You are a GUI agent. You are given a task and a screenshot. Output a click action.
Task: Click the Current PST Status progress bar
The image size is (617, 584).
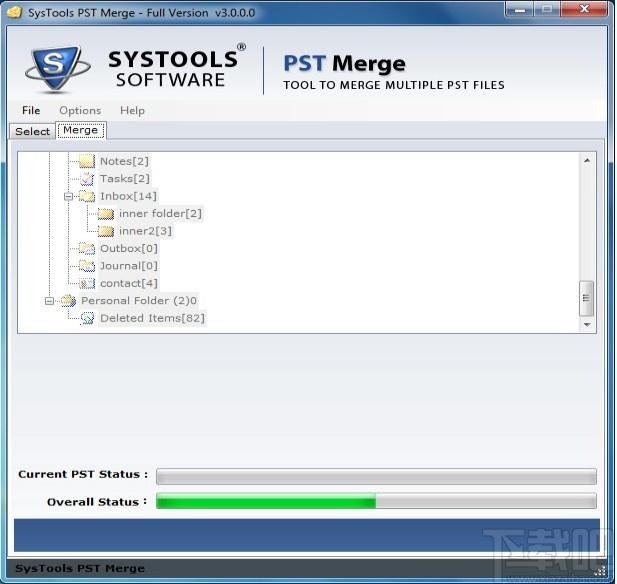point(376,477)
